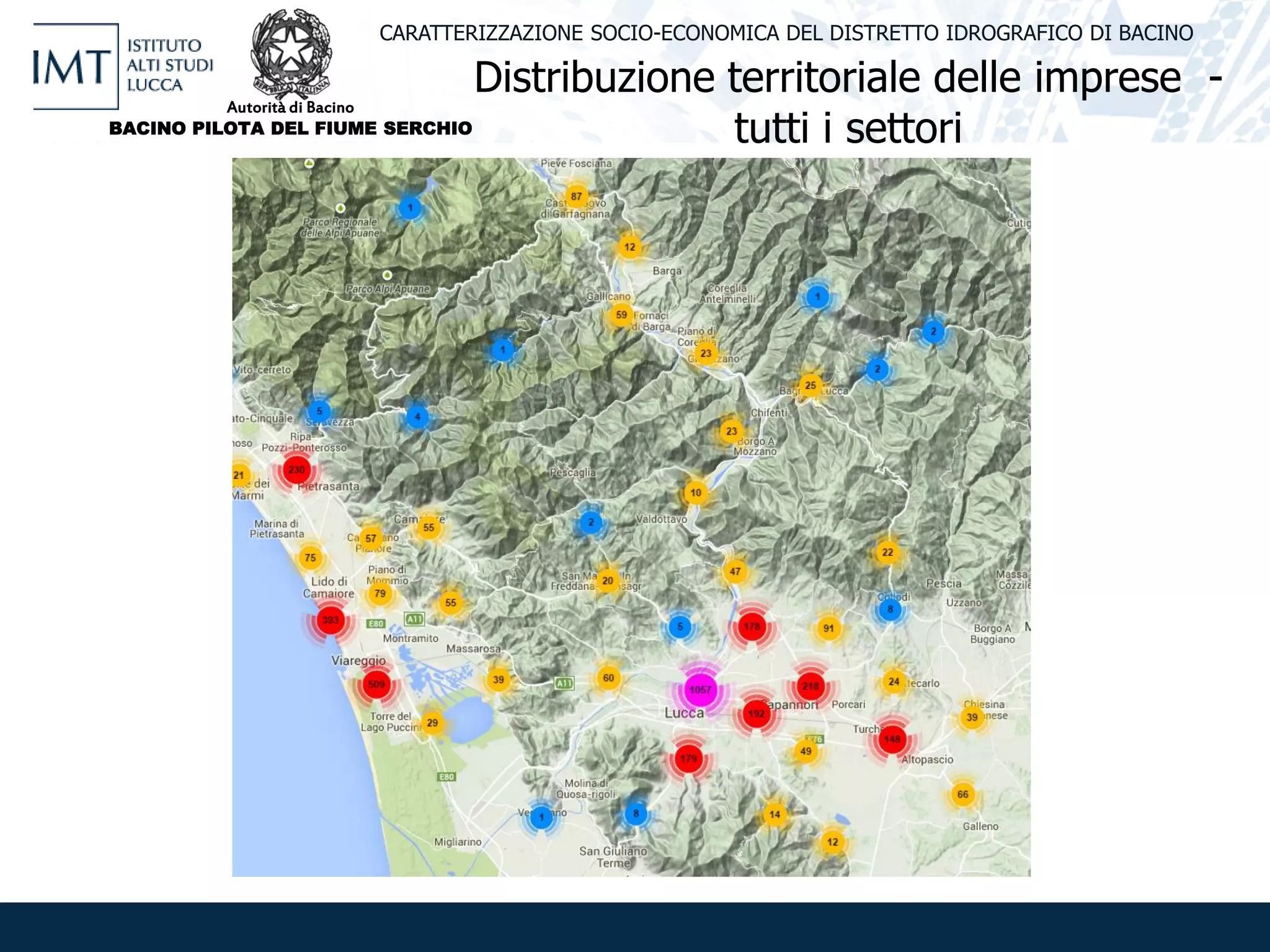Image resolution: width=1270 pixels, height=952 pixels.
Task: Open the red 192 cluster east of Lucca
Action: pos(756,714)
